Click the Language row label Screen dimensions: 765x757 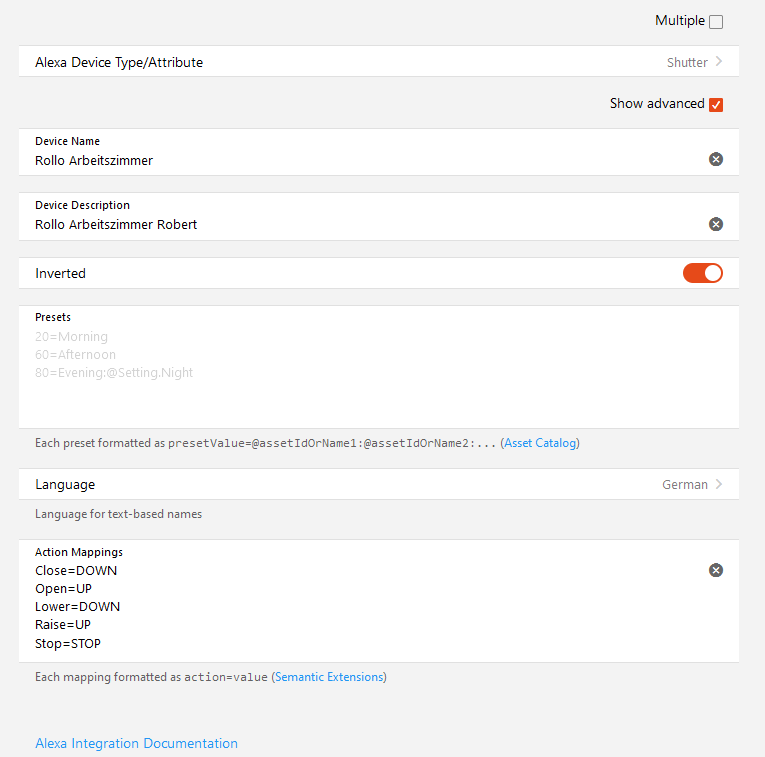[x=65, y=484]
